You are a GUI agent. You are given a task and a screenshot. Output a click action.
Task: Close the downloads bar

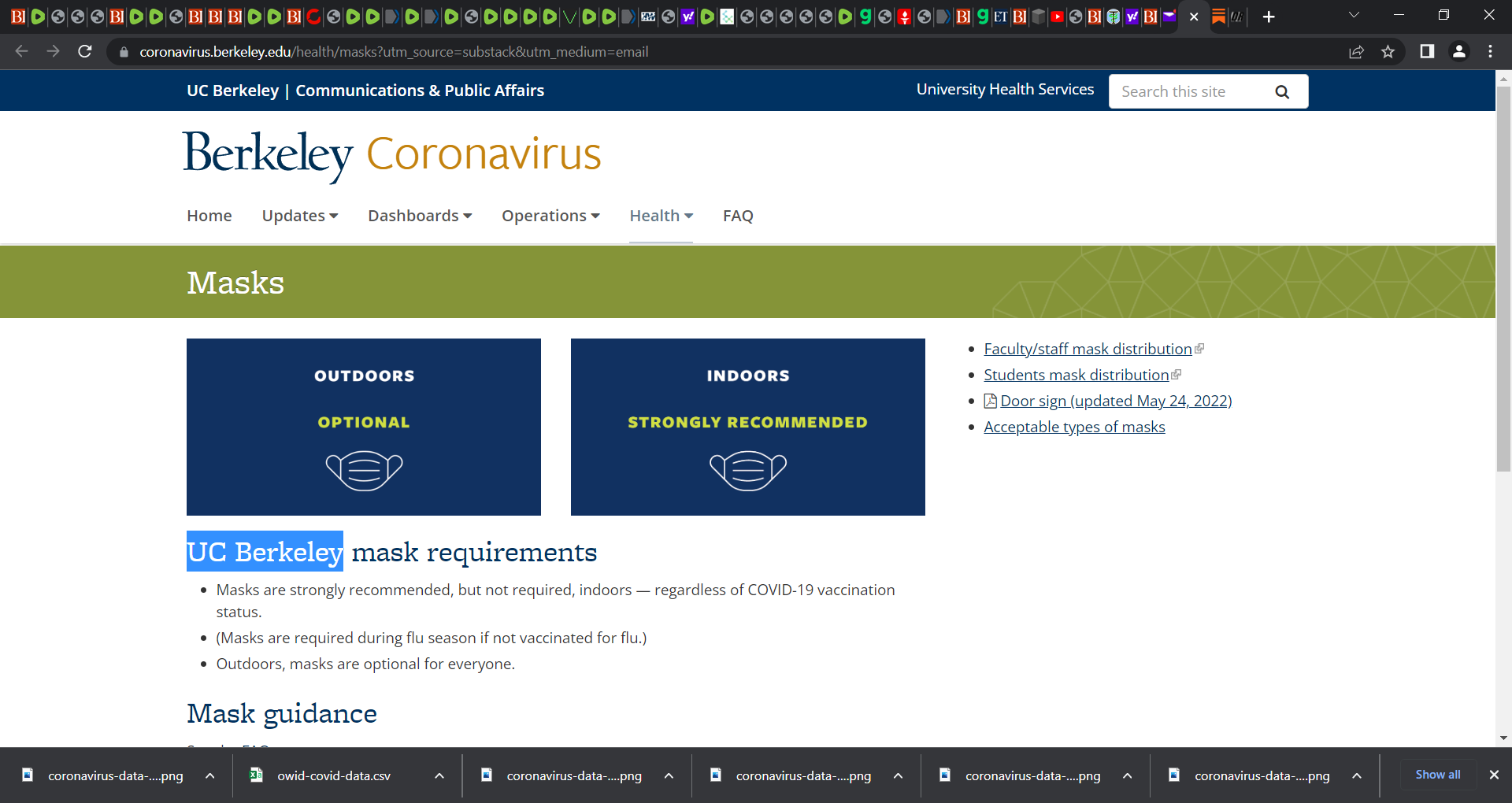point(1494,775)
